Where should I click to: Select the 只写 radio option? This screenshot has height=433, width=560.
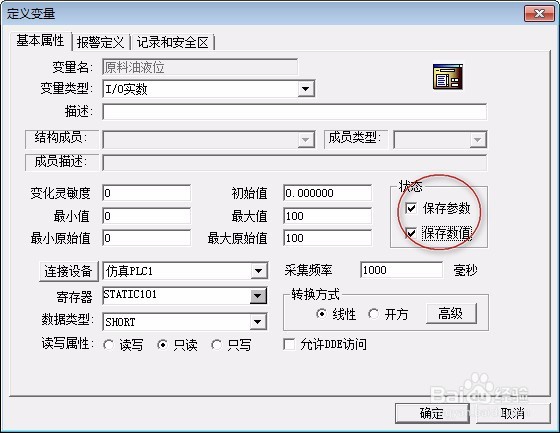point(216,345)
